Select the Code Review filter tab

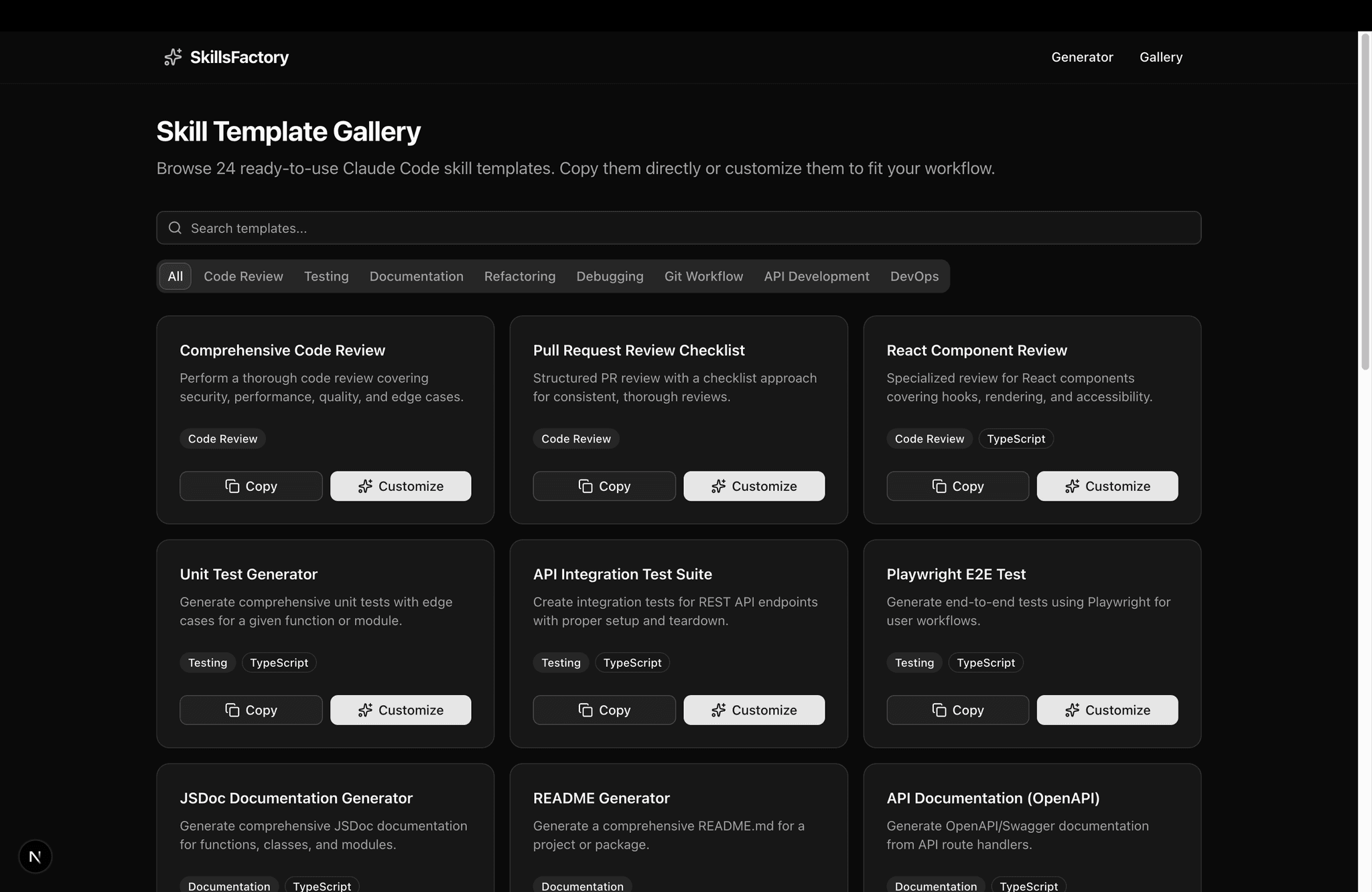point(243,277)
